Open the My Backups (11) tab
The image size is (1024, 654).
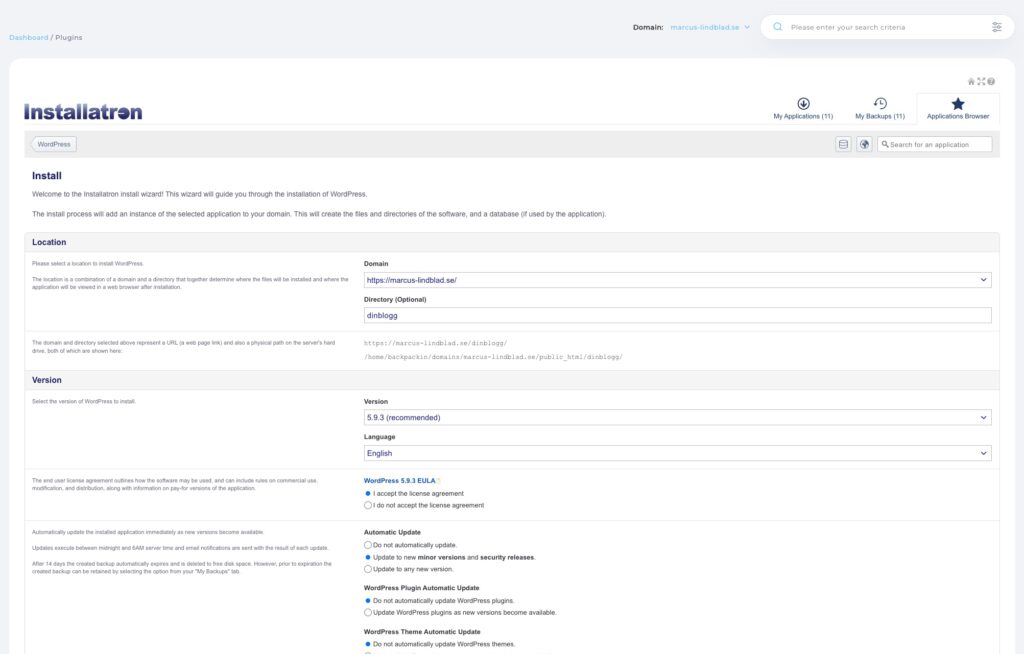pos(880,108)
